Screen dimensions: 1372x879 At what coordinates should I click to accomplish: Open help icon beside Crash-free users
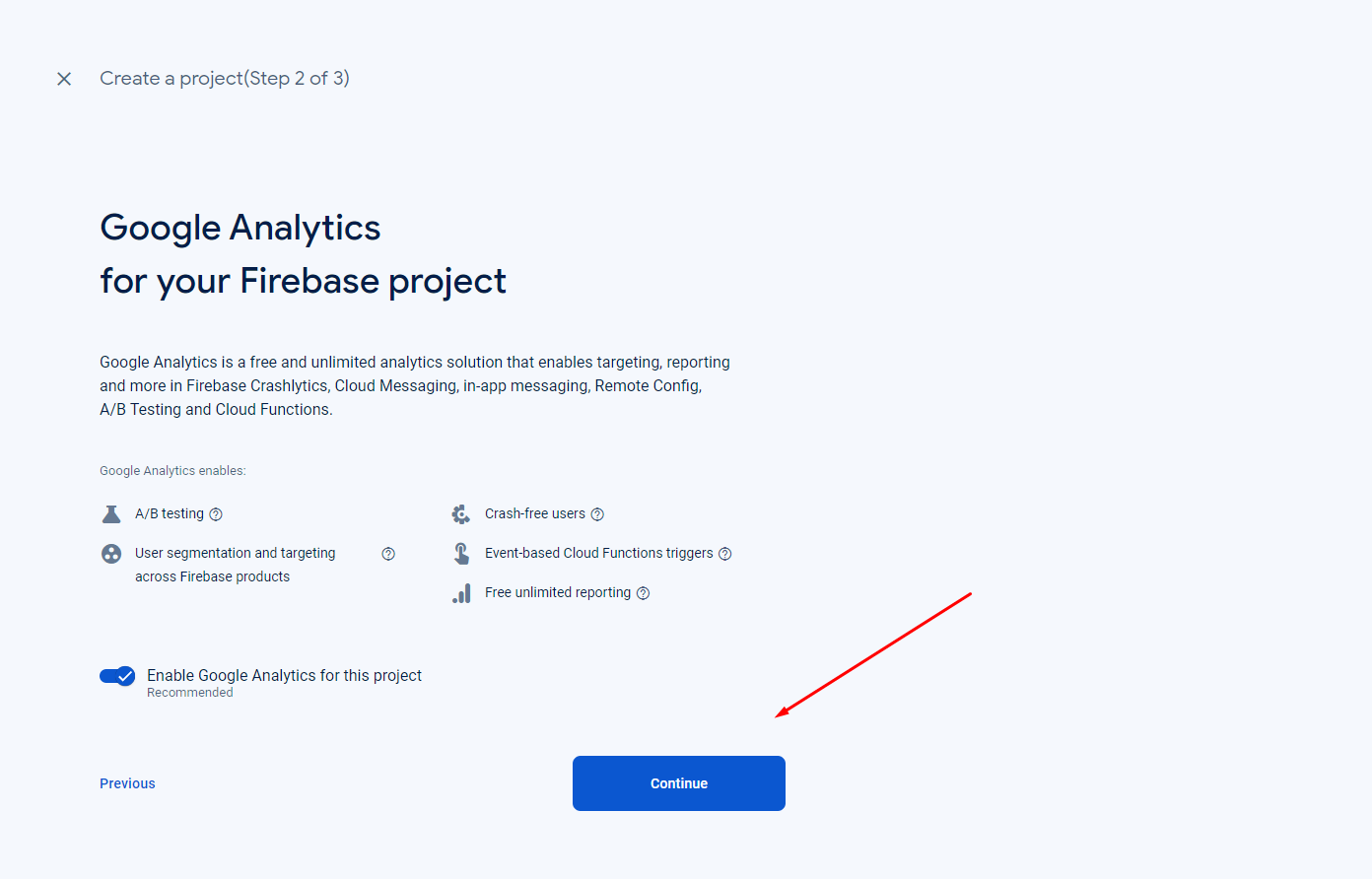(597, 514)
